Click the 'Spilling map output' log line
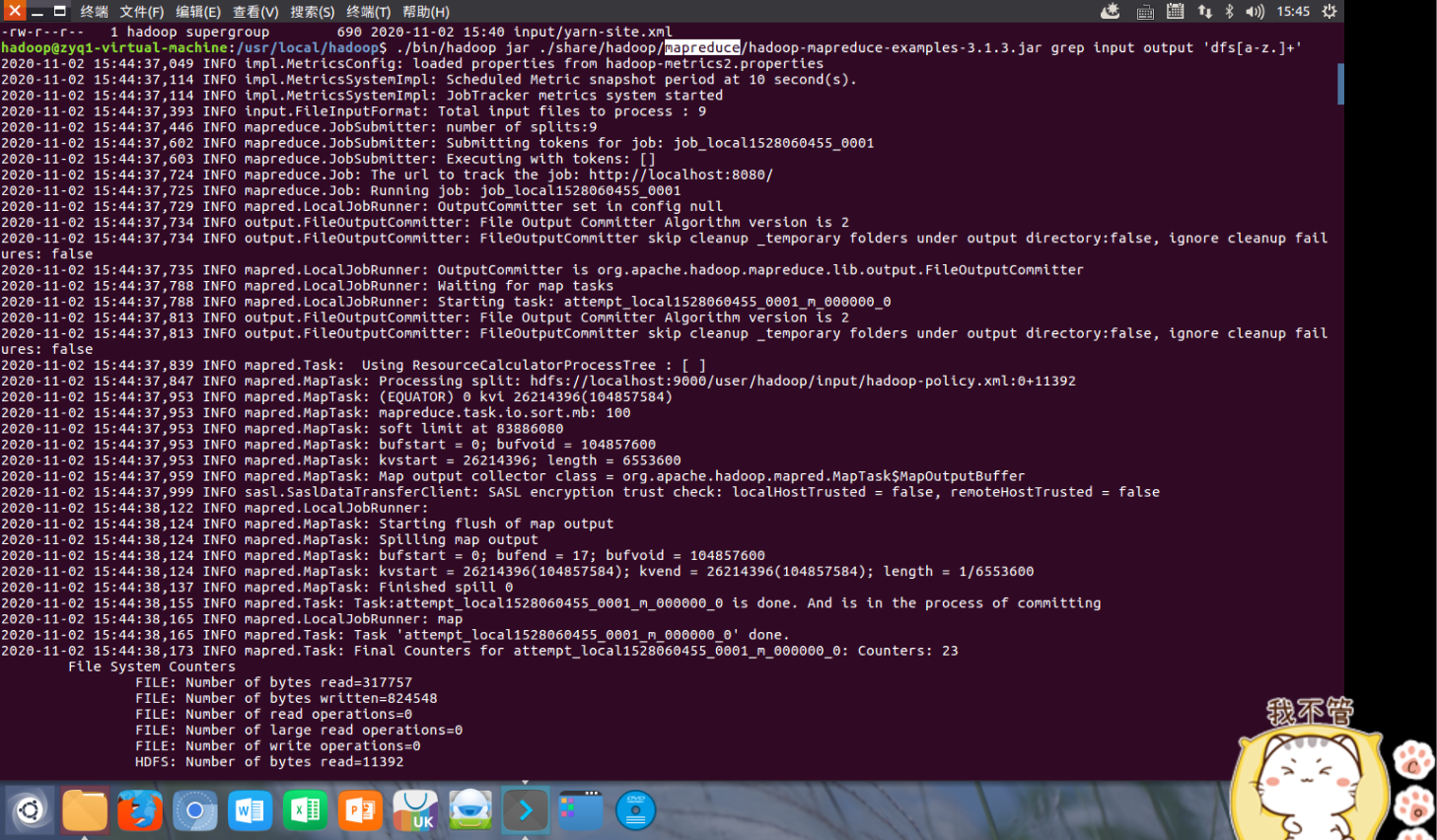This screenshot has width=1437, height=840. tap(269, 539)
